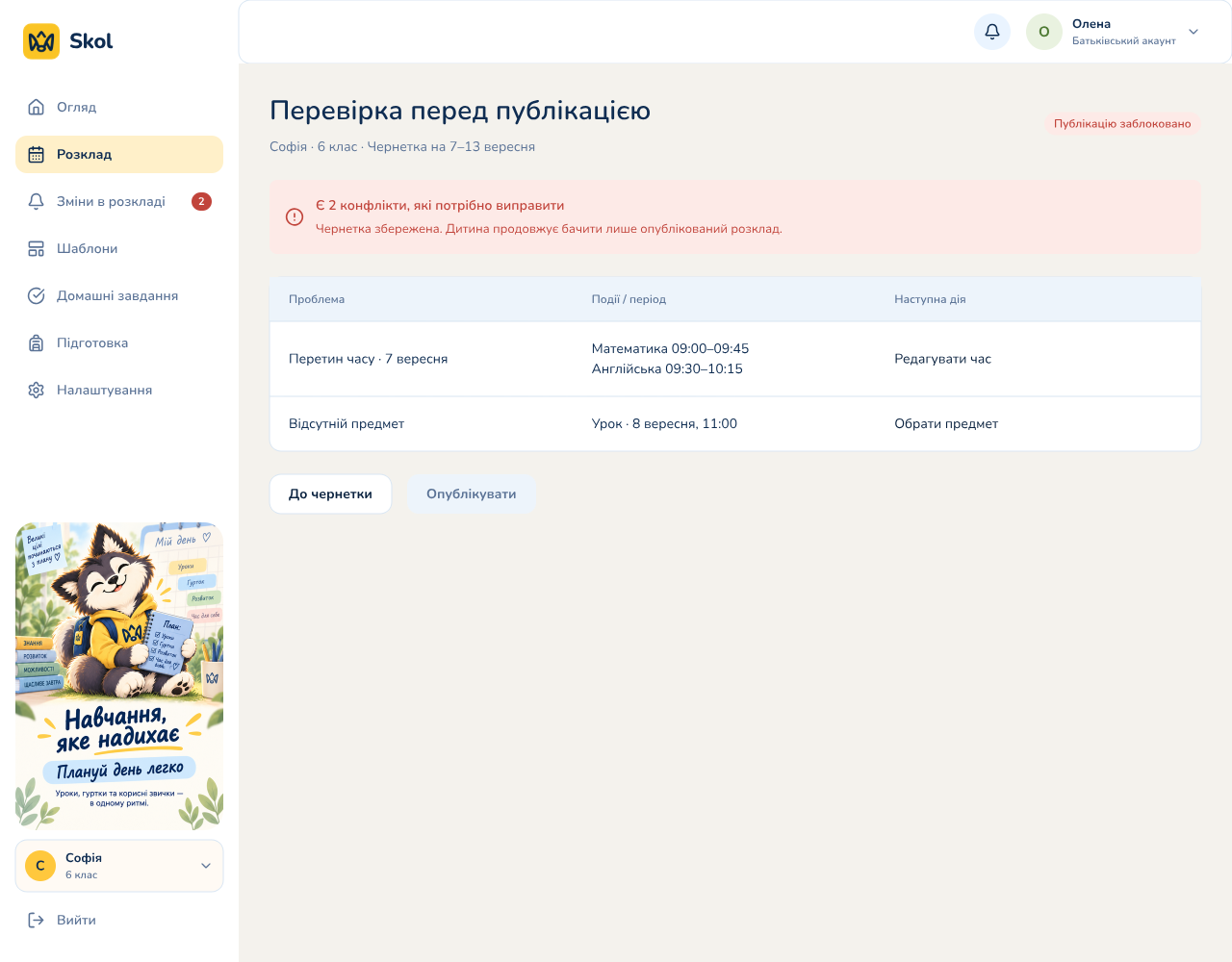This screenshot has width=1232, height=962.
Task: Open Налаштування gear icon
Action: click(37, 390)
